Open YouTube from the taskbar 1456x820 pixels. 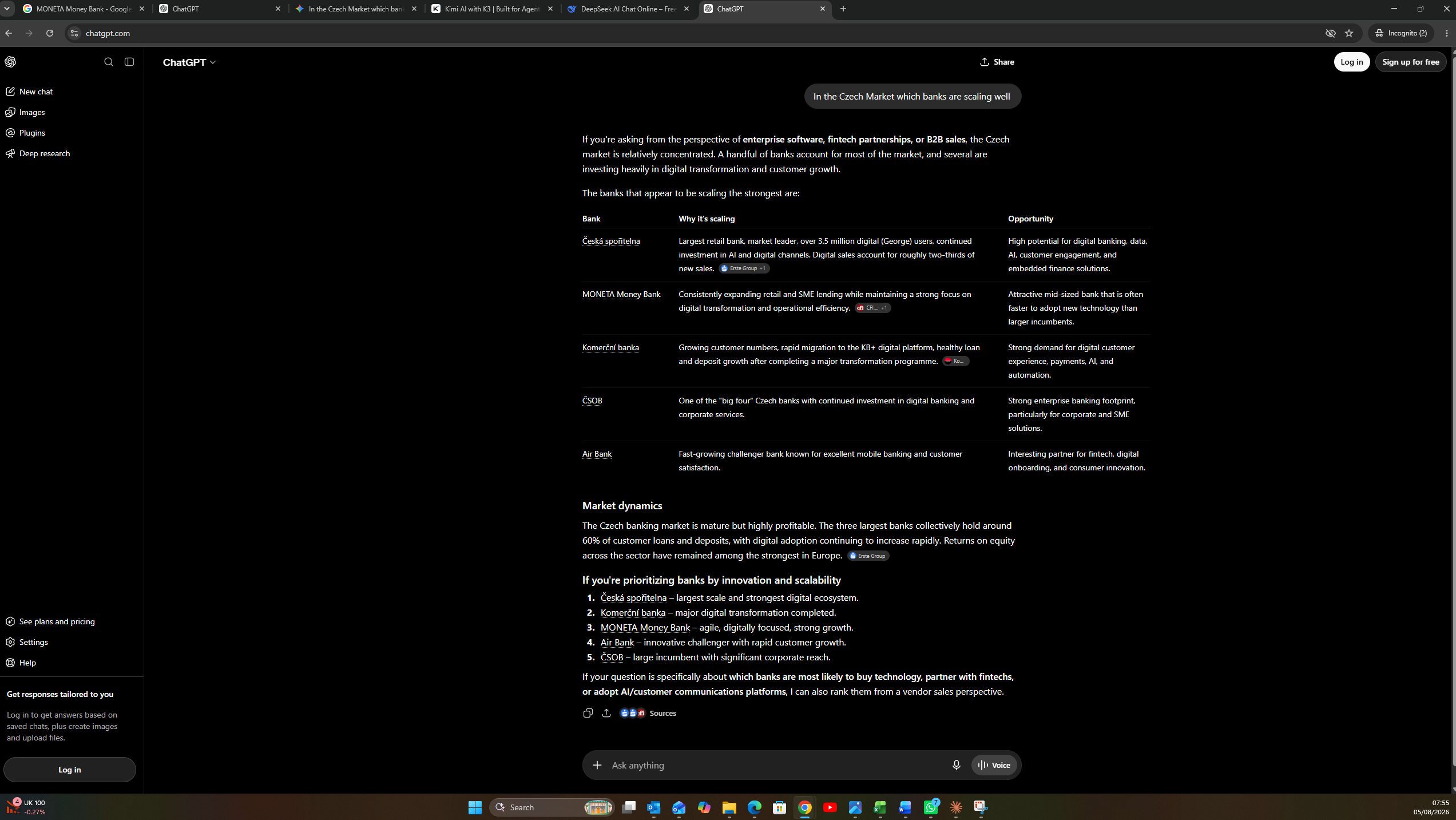tap(830, 807)
